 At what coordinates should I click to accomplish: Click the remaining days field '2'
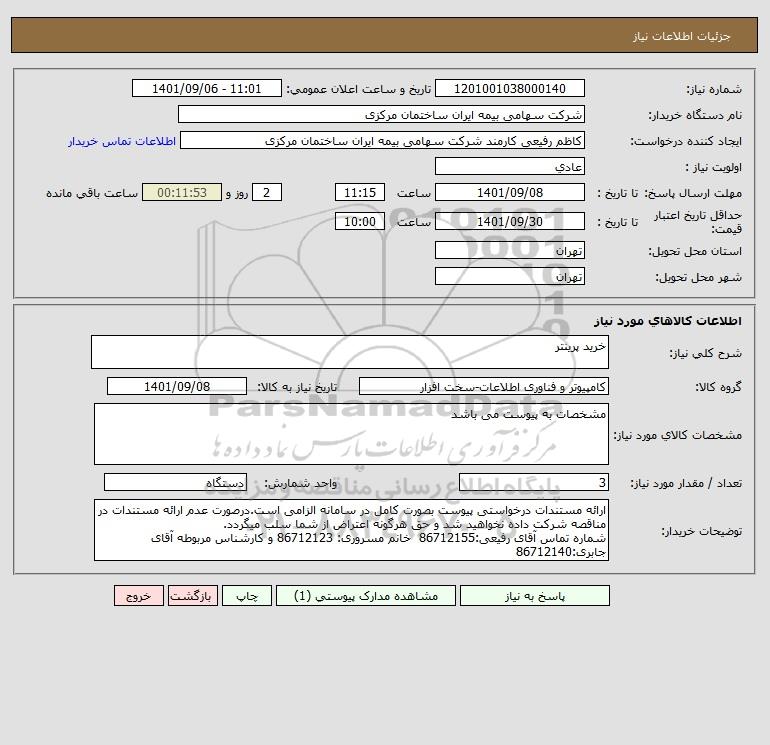pos(267,193)
